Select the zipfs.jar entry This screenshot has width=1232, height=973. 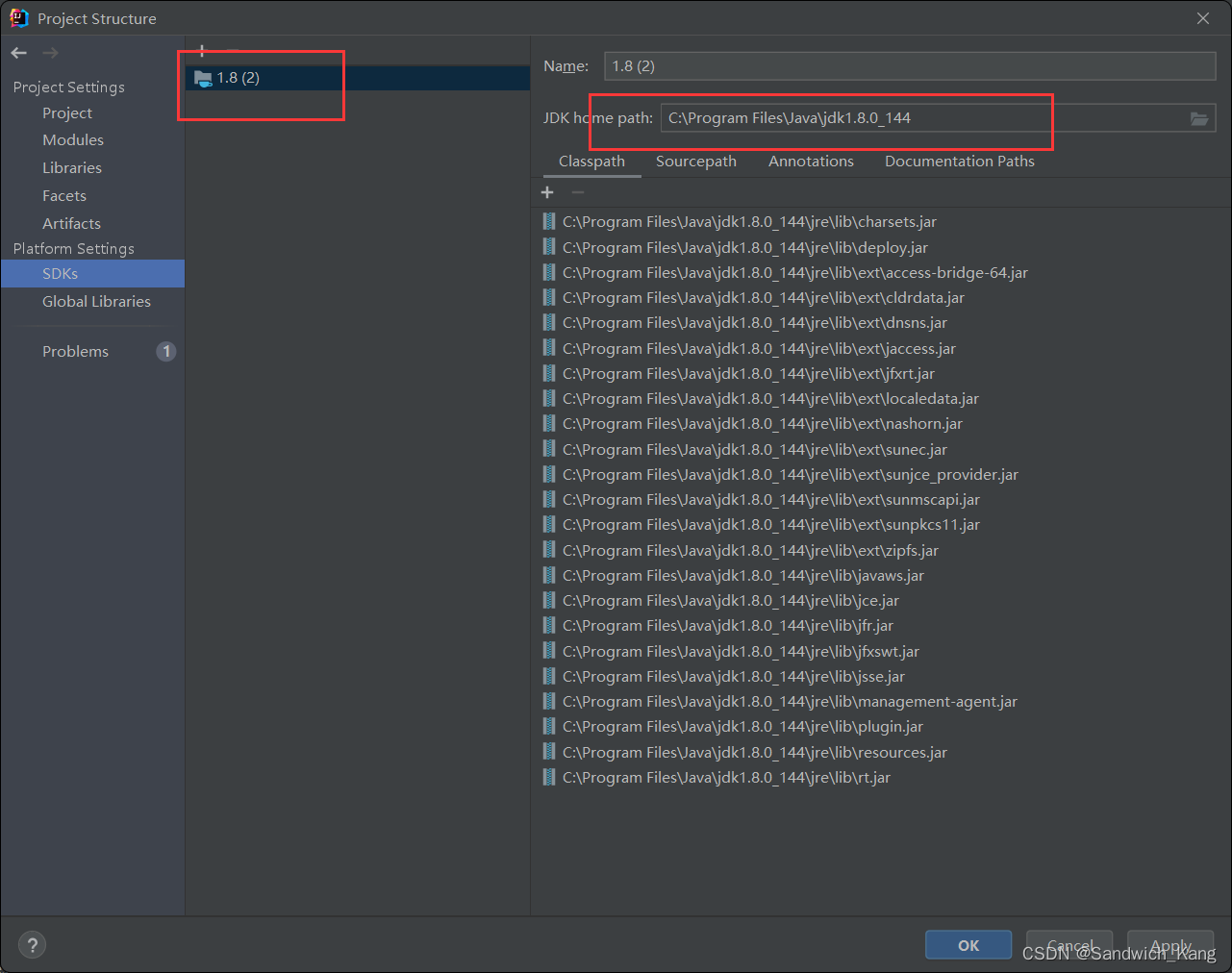tap(741, 550)
